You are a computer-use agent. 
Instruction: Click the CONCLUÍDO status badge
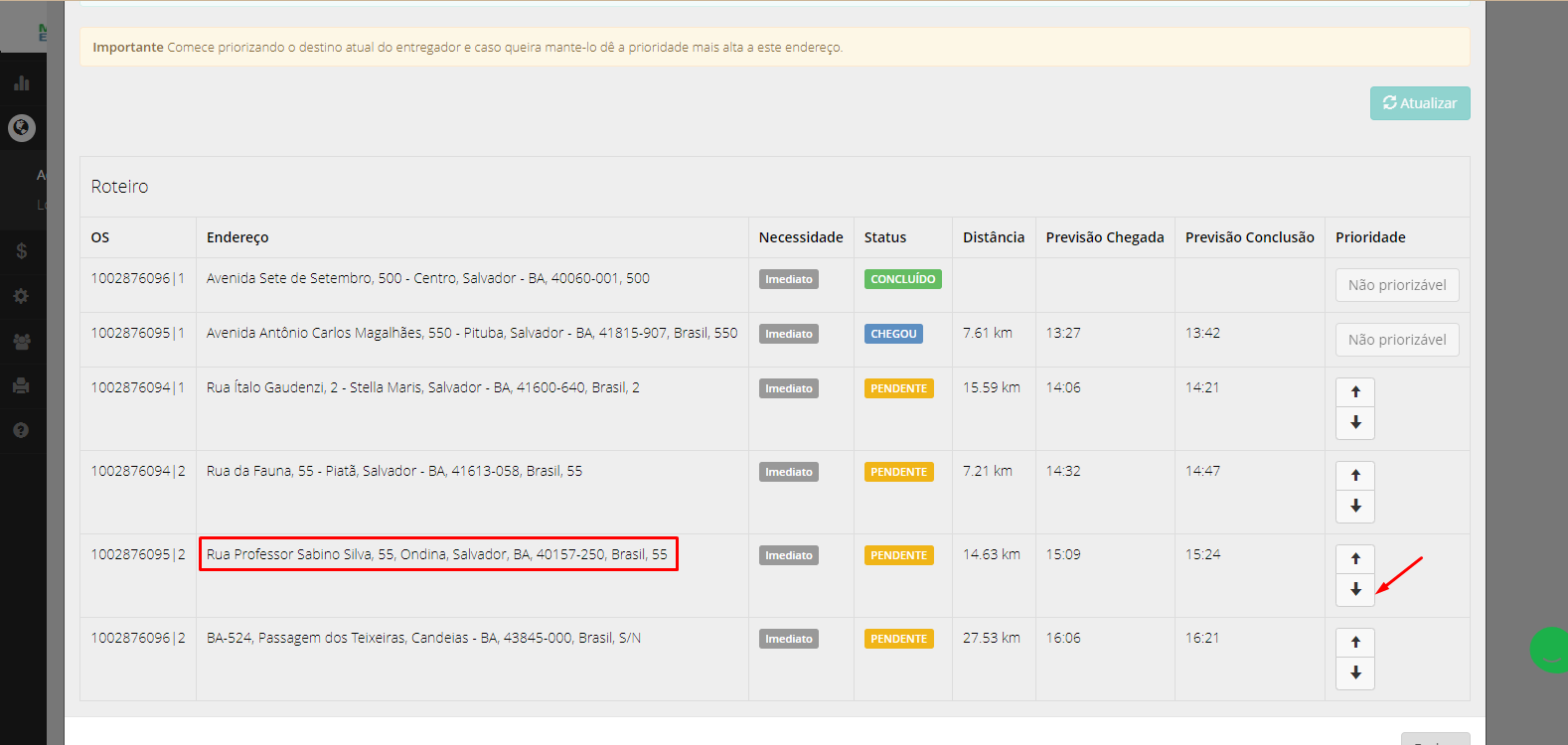[903, 279]
